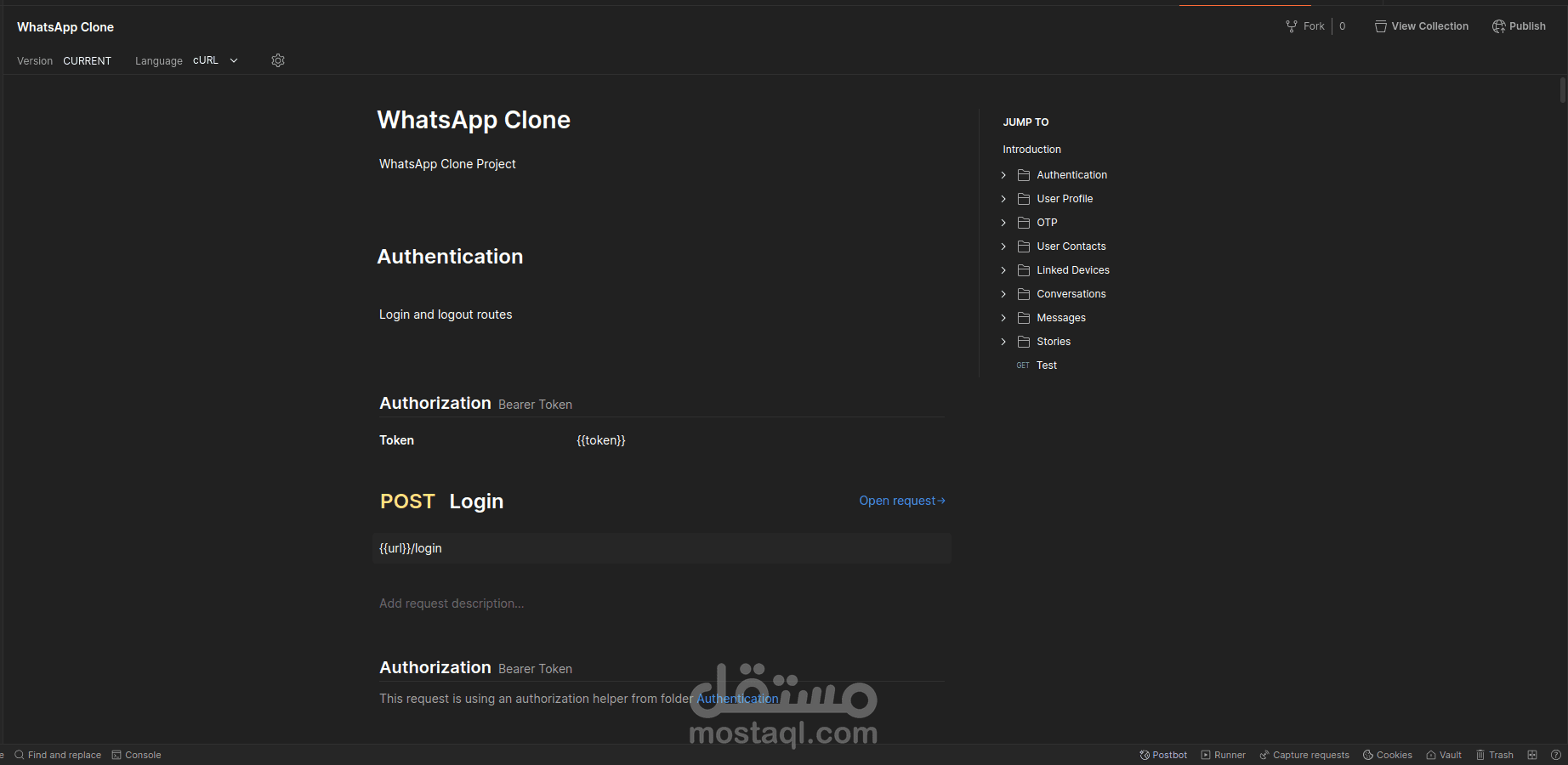This screenshot has width=1568, height=765.
Task: Click the Fork icon
Action: [x=1292, y=26]
